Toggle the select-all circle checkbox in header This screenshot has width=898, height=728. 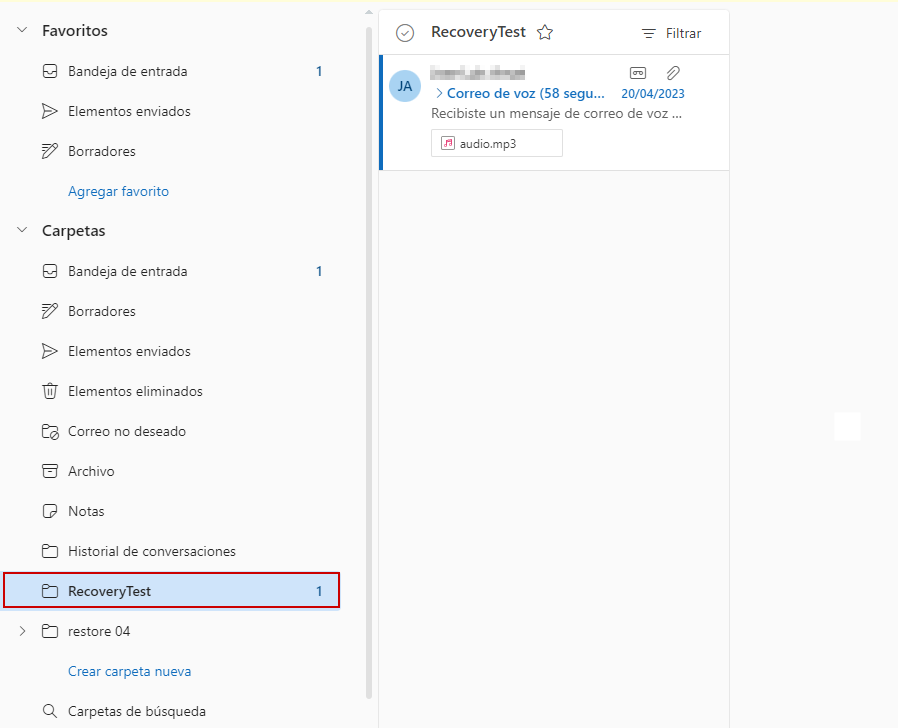405,33
